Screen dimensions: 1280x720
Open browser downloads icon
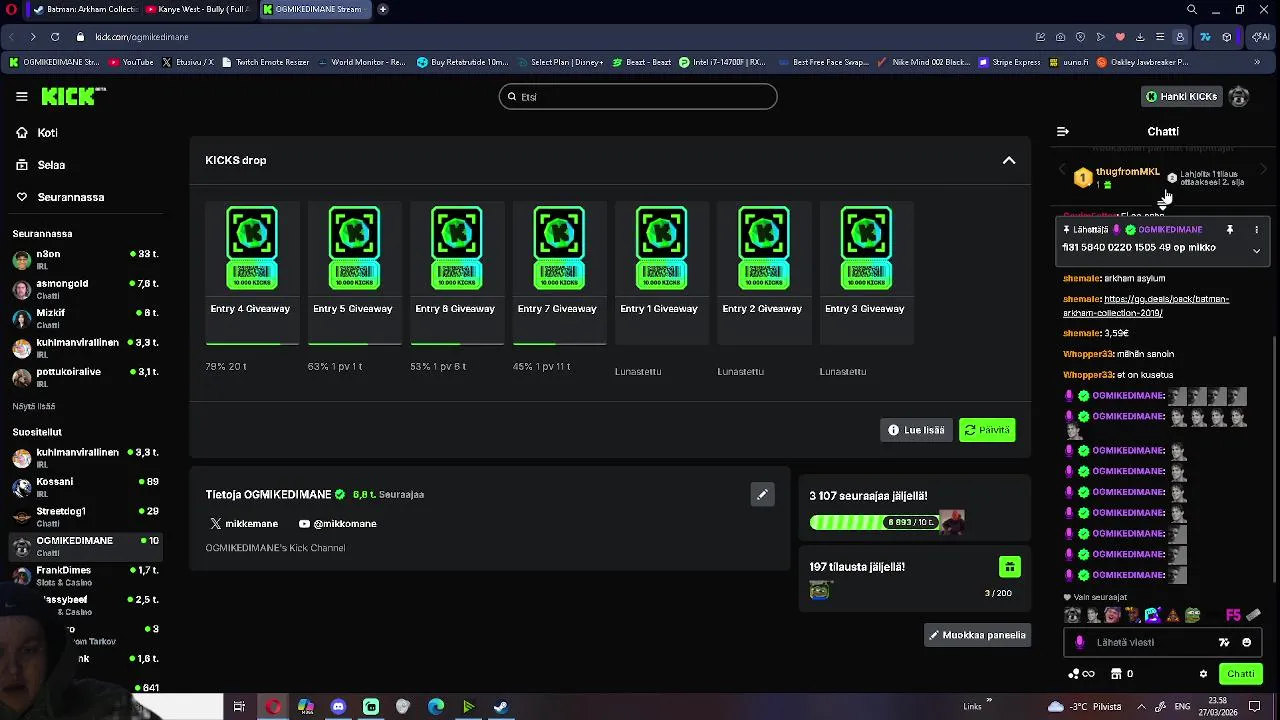point(1140,37)
